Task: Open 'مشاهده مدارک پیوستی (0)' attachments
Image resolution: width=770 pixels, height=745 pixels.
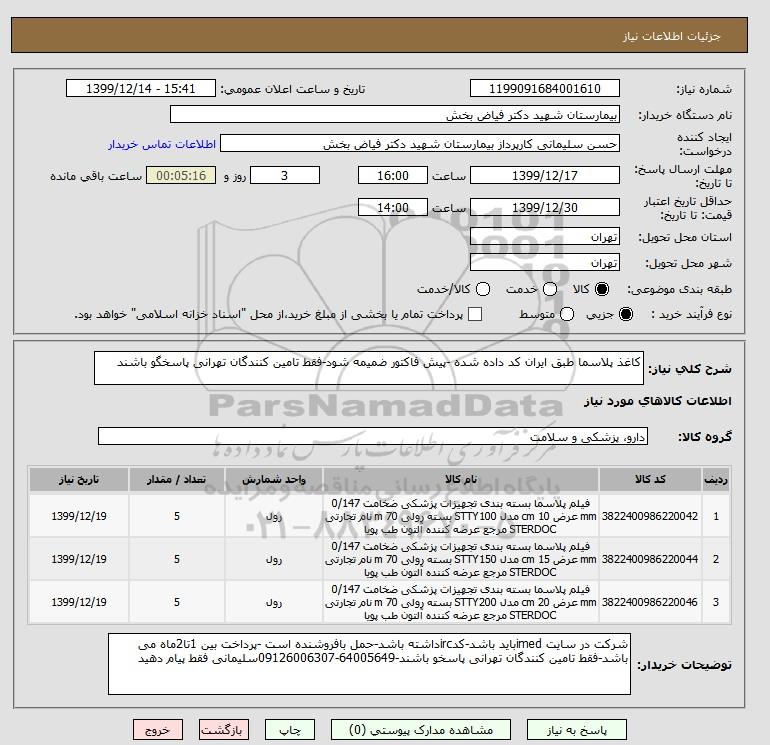Action: tap(421, 730)
